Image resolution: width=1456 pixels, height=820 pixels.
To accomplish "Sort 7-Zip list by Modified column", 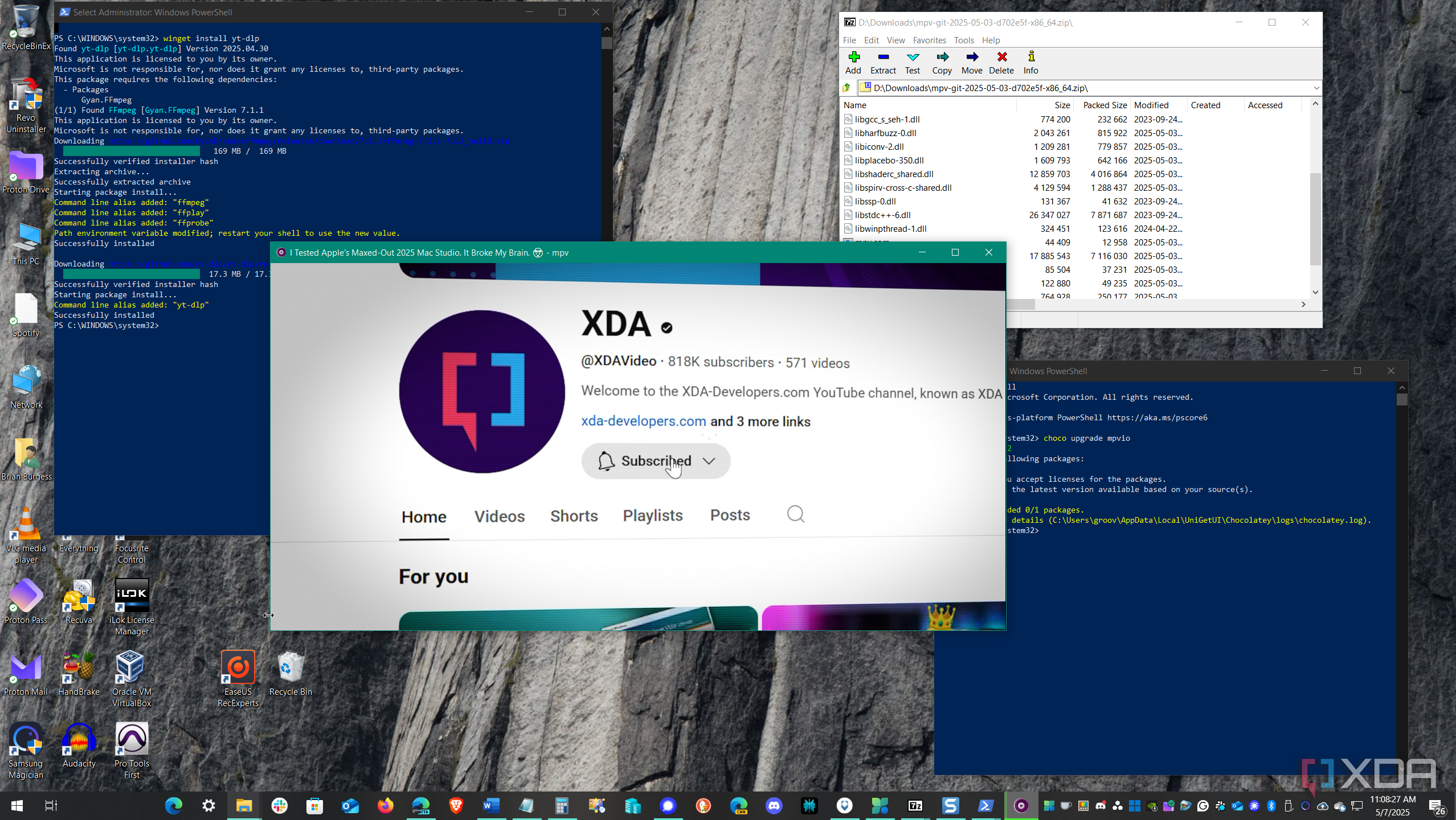I will click(1158, 105).
